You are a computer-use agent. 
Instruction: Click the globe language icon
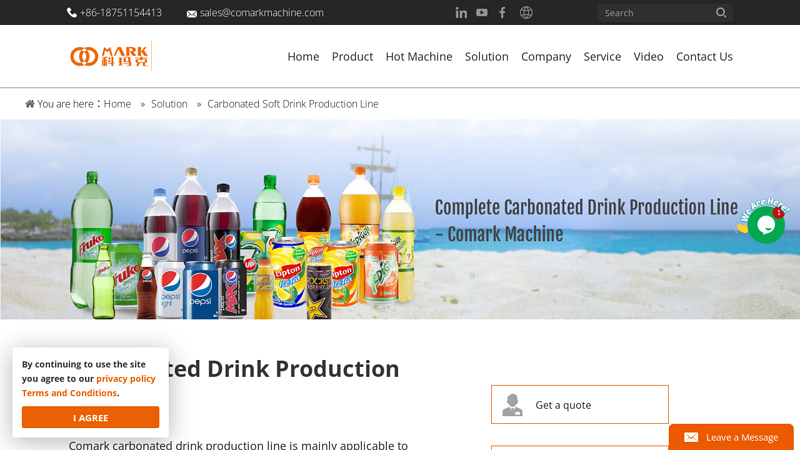[x=526, y=12]
